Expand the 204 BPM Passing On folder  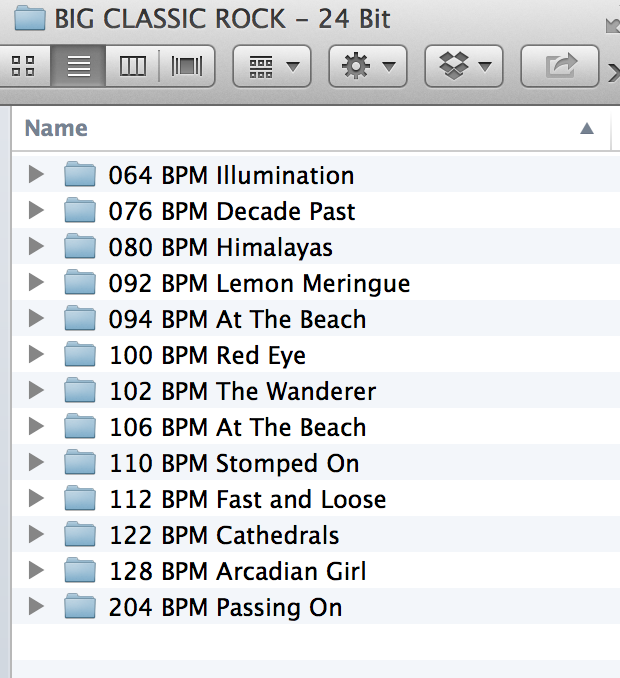point(37,607)
